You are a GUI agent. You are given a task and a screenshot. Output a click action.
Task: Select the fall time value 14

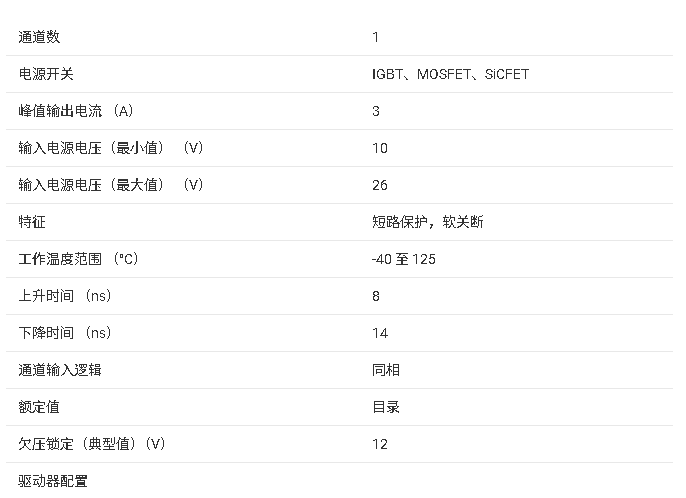pyautogui.click(x=380, y=333)
